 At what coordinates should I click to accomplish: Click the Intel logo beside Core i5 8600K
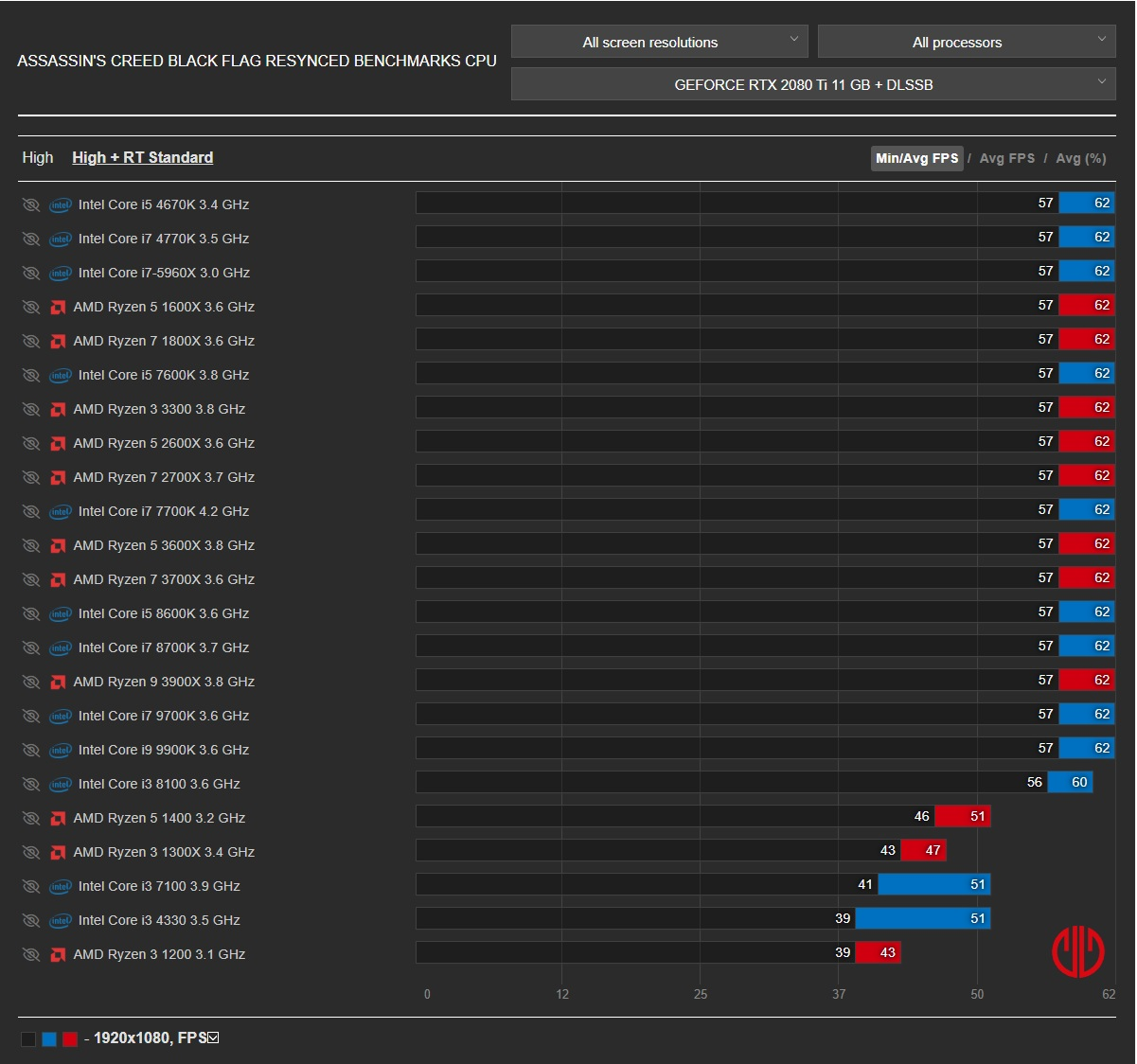click(x=61, y=614)
